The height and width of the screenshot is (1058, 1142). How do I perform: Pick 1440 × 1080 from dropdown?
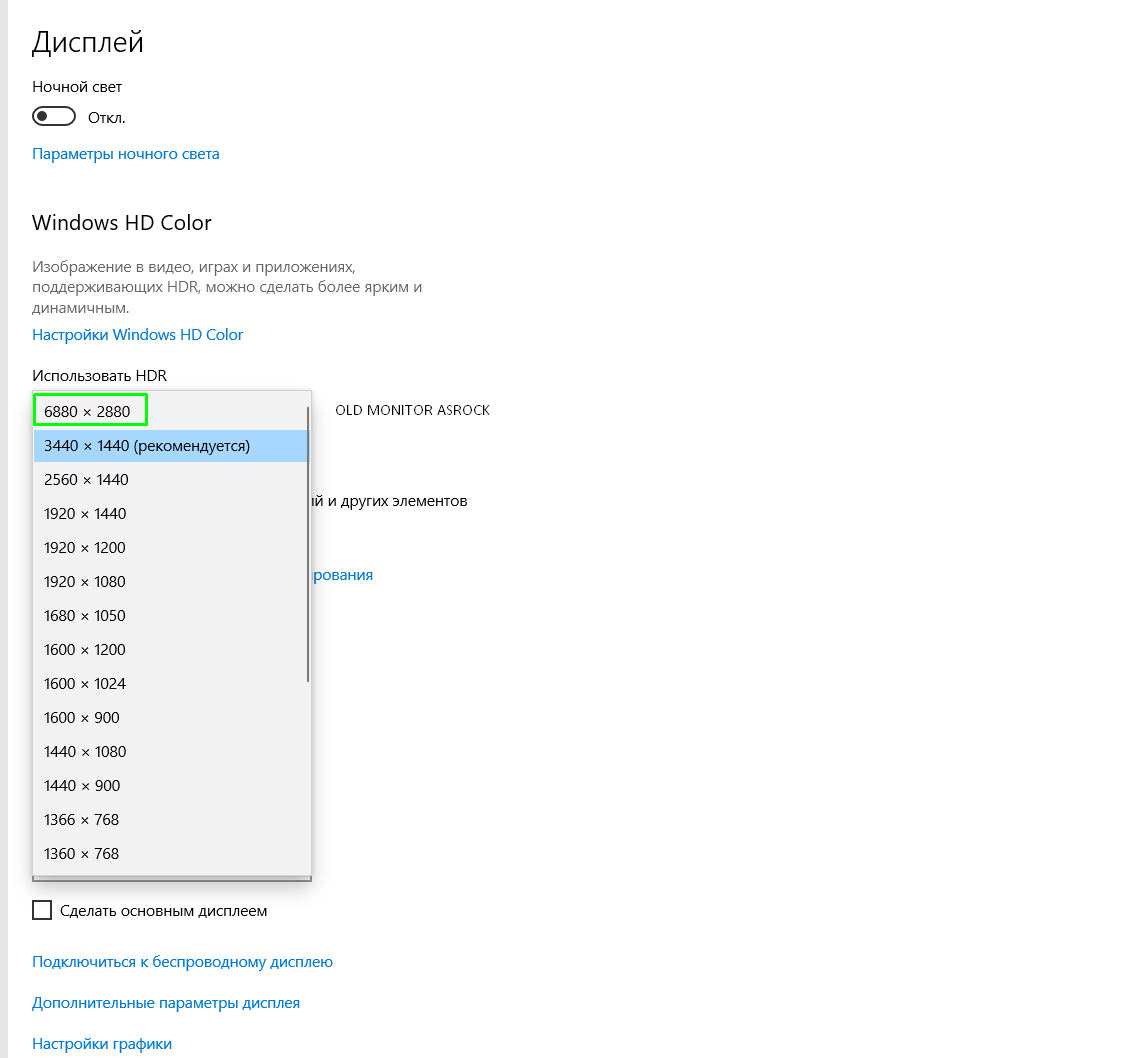click(x=86, y=752)
